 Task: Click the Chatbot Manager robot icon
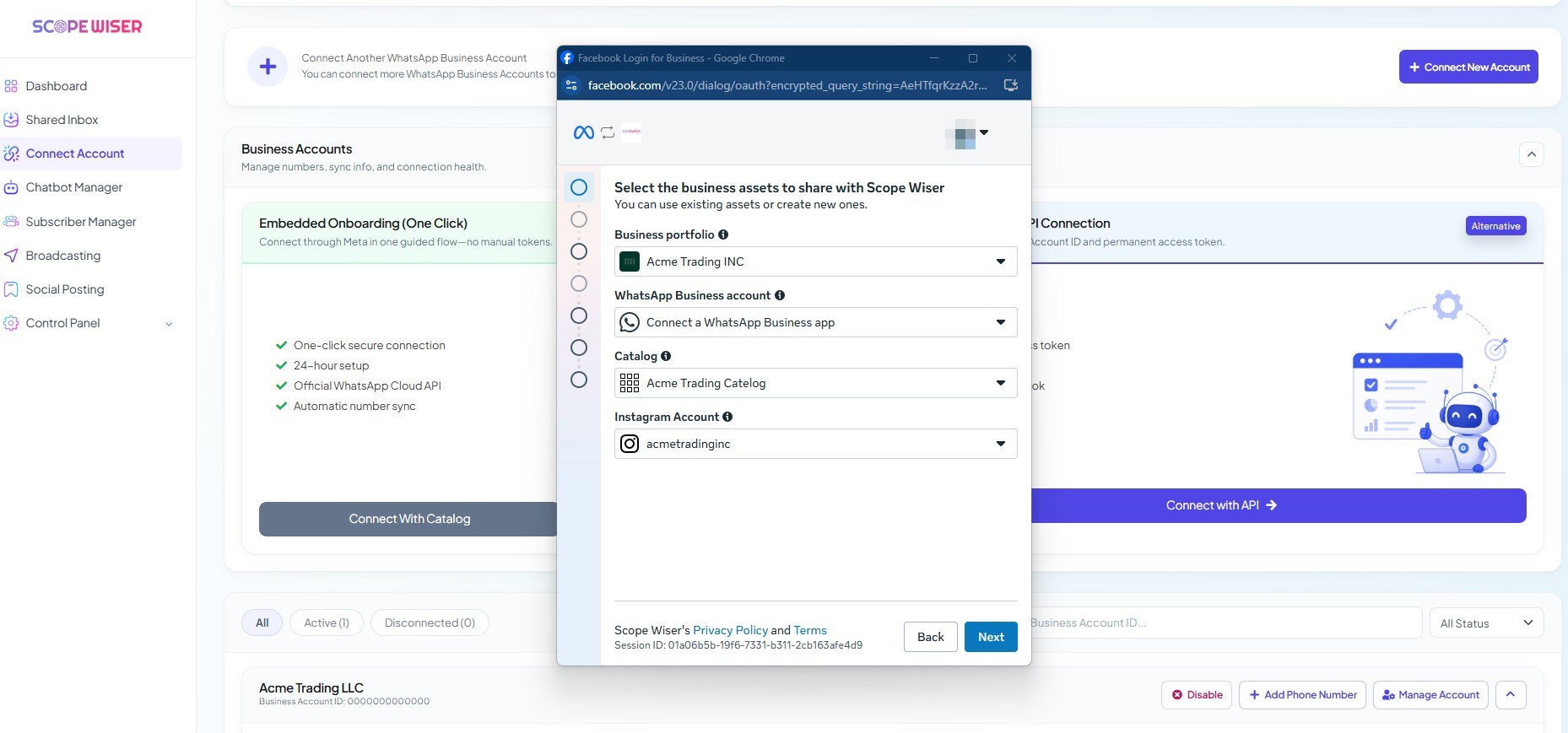[11, 187]
